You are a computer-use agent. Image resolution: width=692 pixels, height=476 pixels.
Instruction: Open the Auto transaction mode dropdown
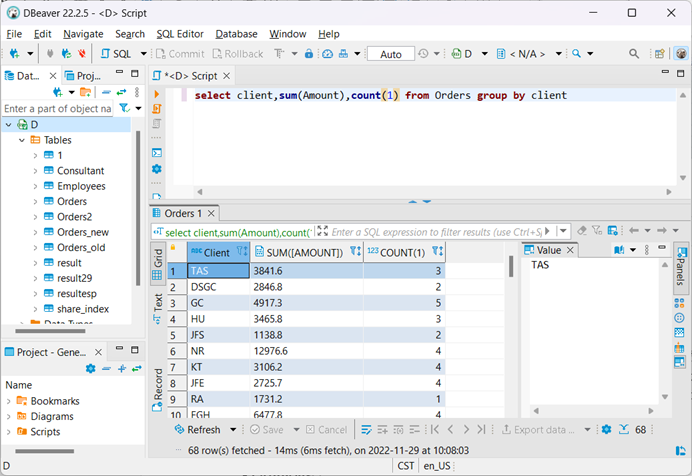click(x=390, y=53)
